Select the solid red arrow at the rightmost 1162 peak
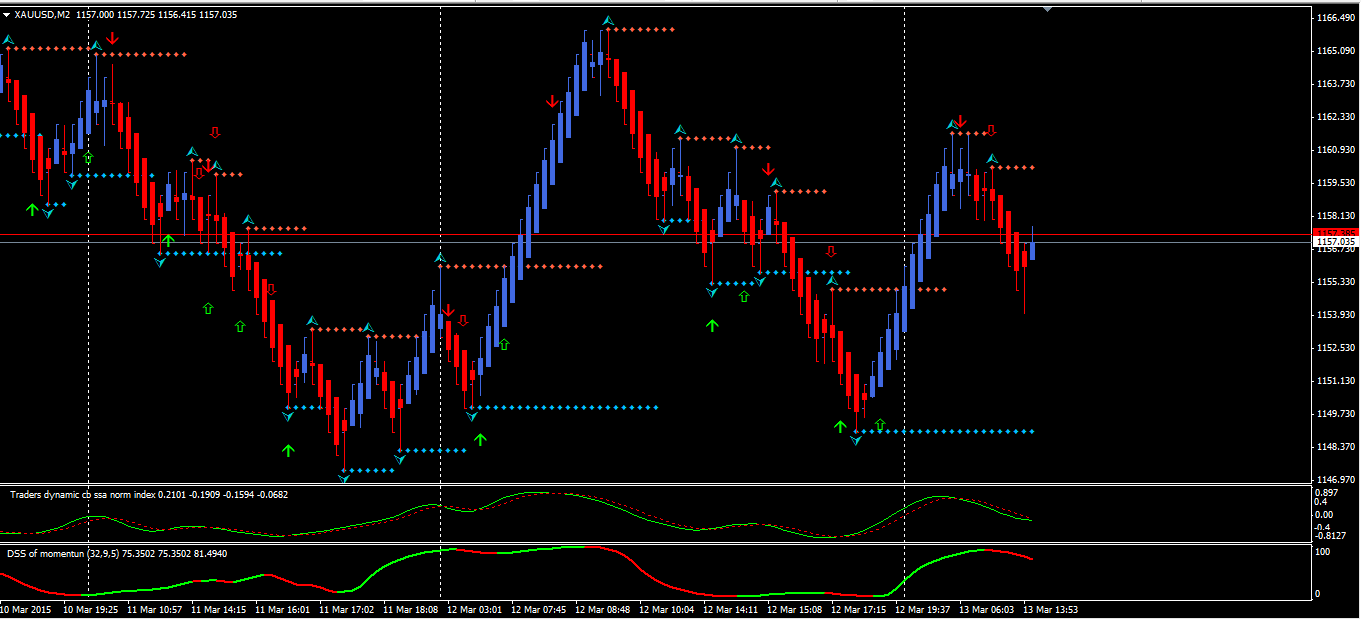This screenshot has height=620, width=1361. point(960,121)
